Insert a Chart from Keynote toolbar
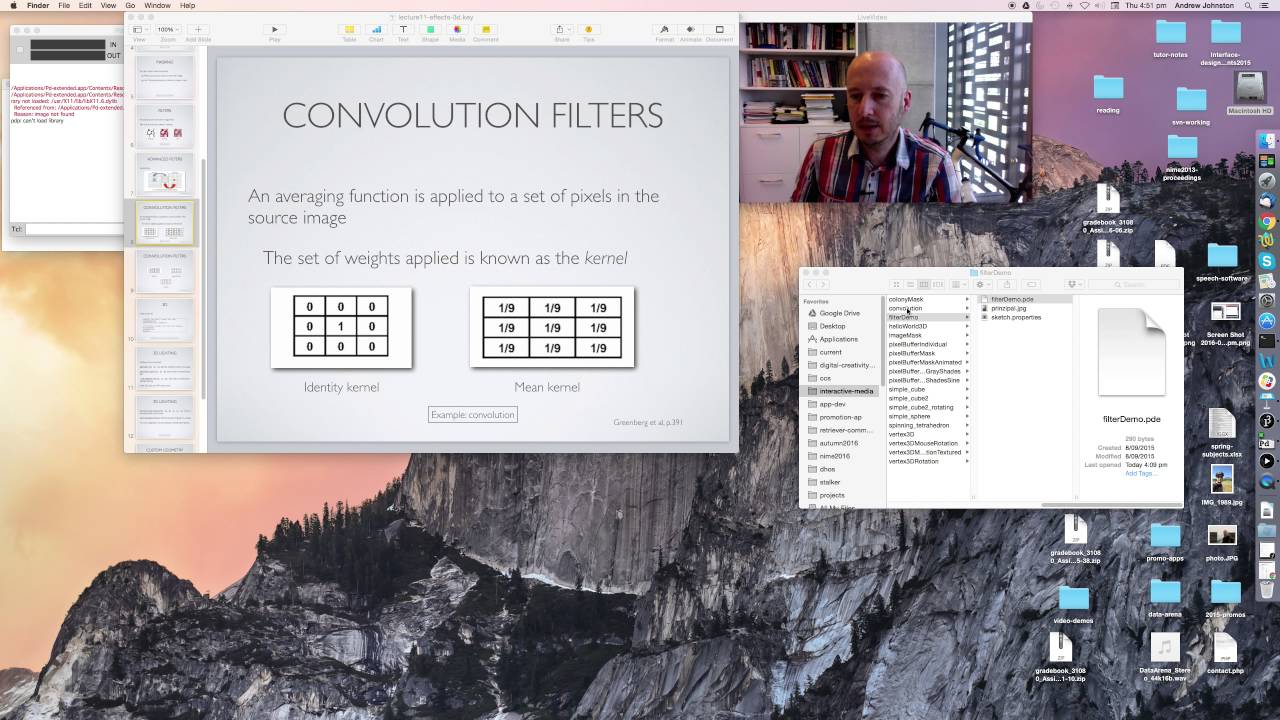 click(x=376, y=32)
